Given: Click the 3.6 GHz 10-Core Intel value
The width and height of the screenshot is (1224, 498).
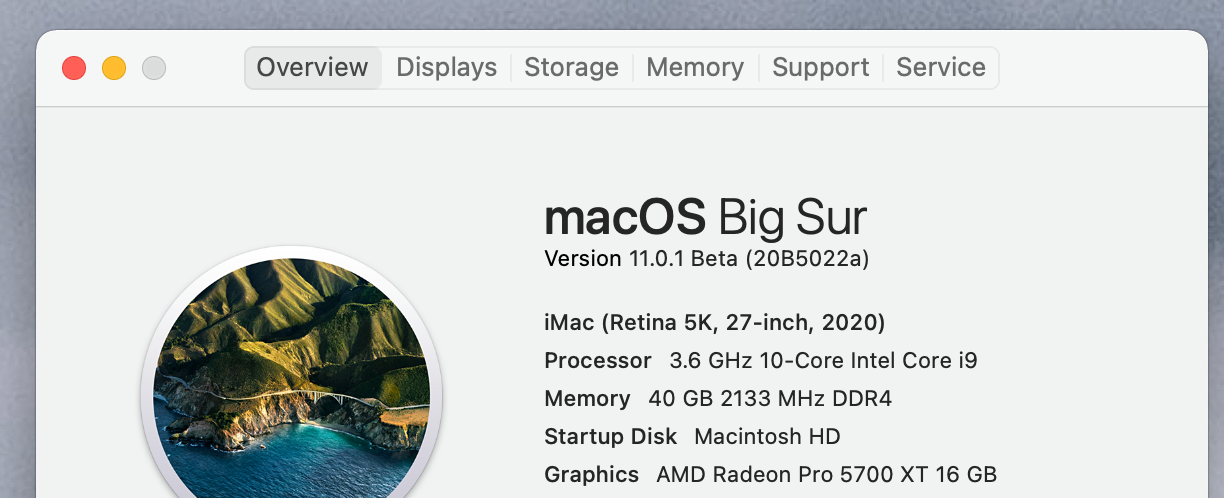Looking at the screenshot, I should 822,360.
